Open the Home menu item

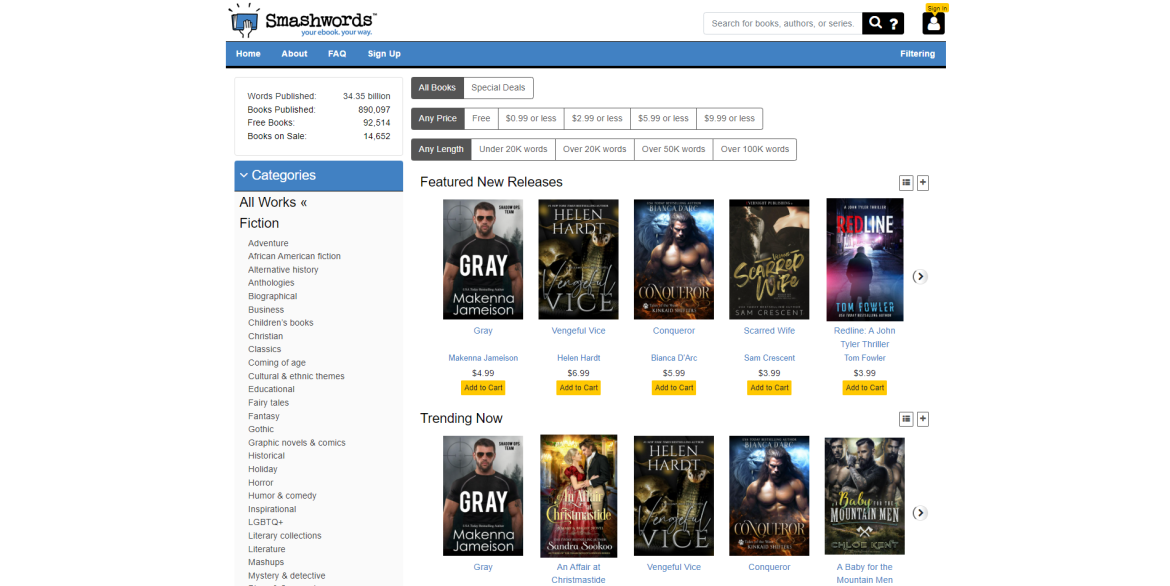(248, 54)
